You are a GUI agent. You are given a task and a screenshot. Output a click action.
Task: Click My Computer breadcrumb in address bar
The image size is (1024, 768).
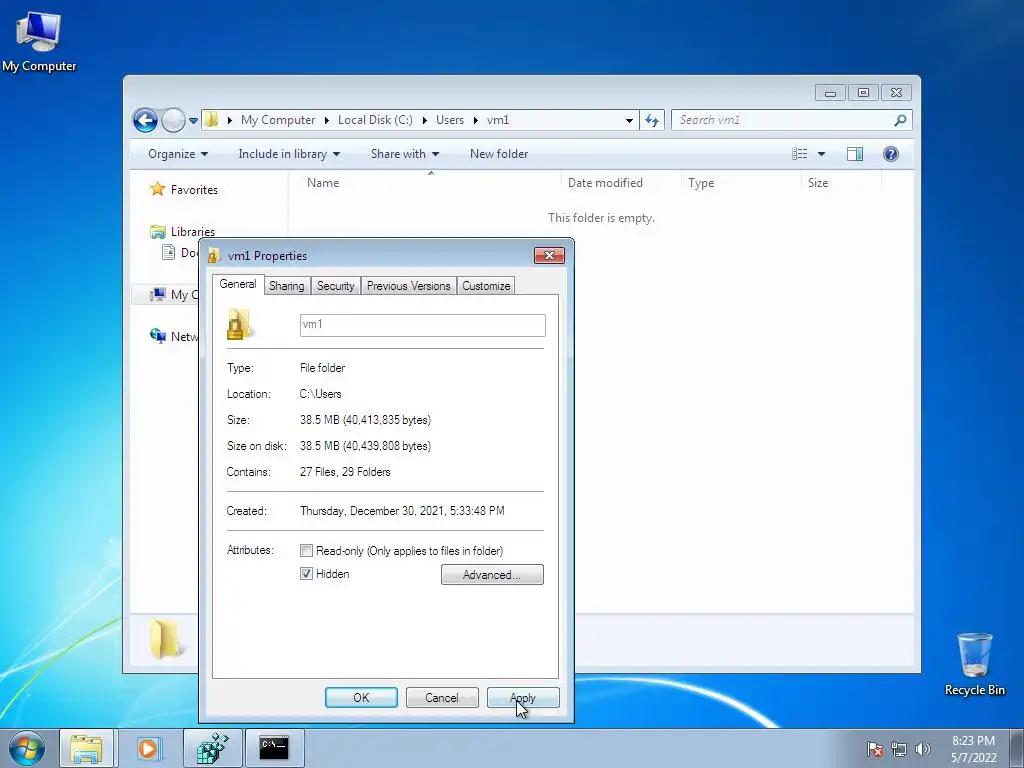click(278, 120)
